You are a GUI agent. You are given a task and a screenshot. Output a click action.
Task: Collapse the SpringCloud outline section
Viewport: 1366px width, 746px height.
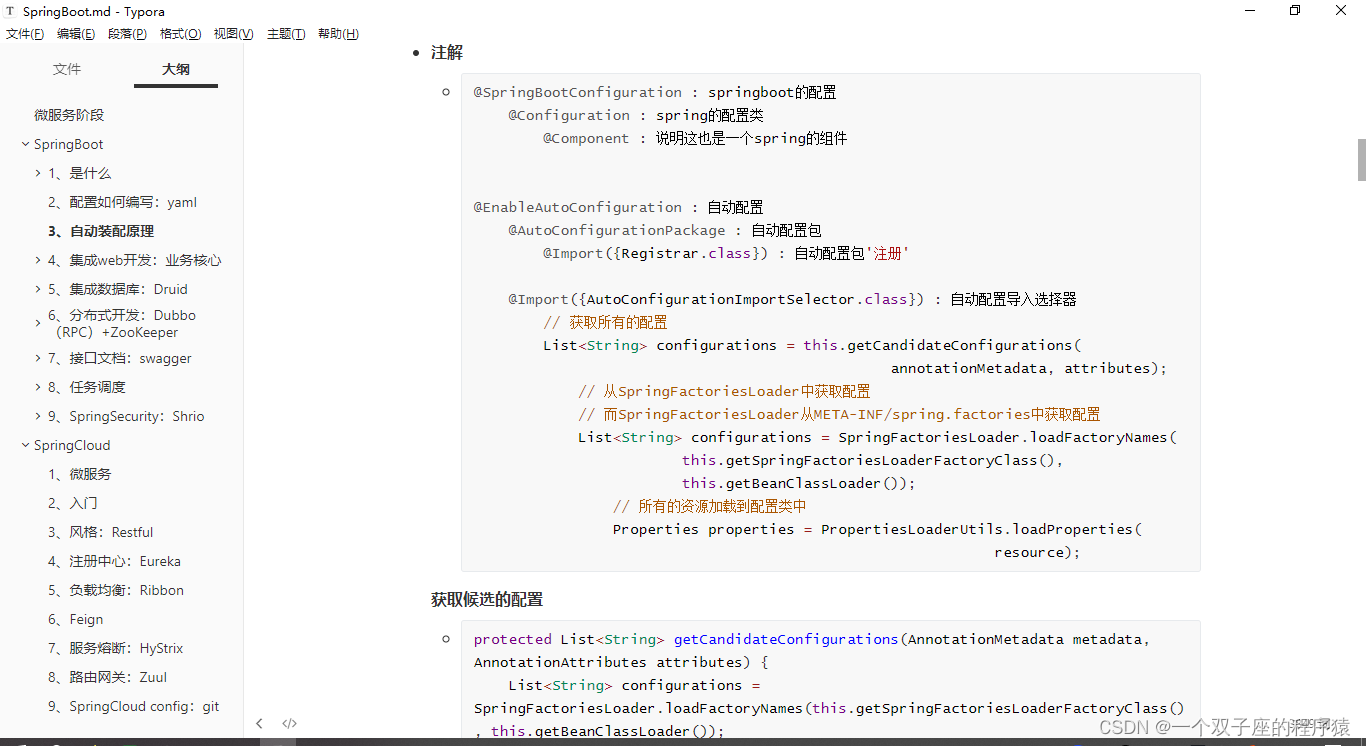tap(25, 446)
